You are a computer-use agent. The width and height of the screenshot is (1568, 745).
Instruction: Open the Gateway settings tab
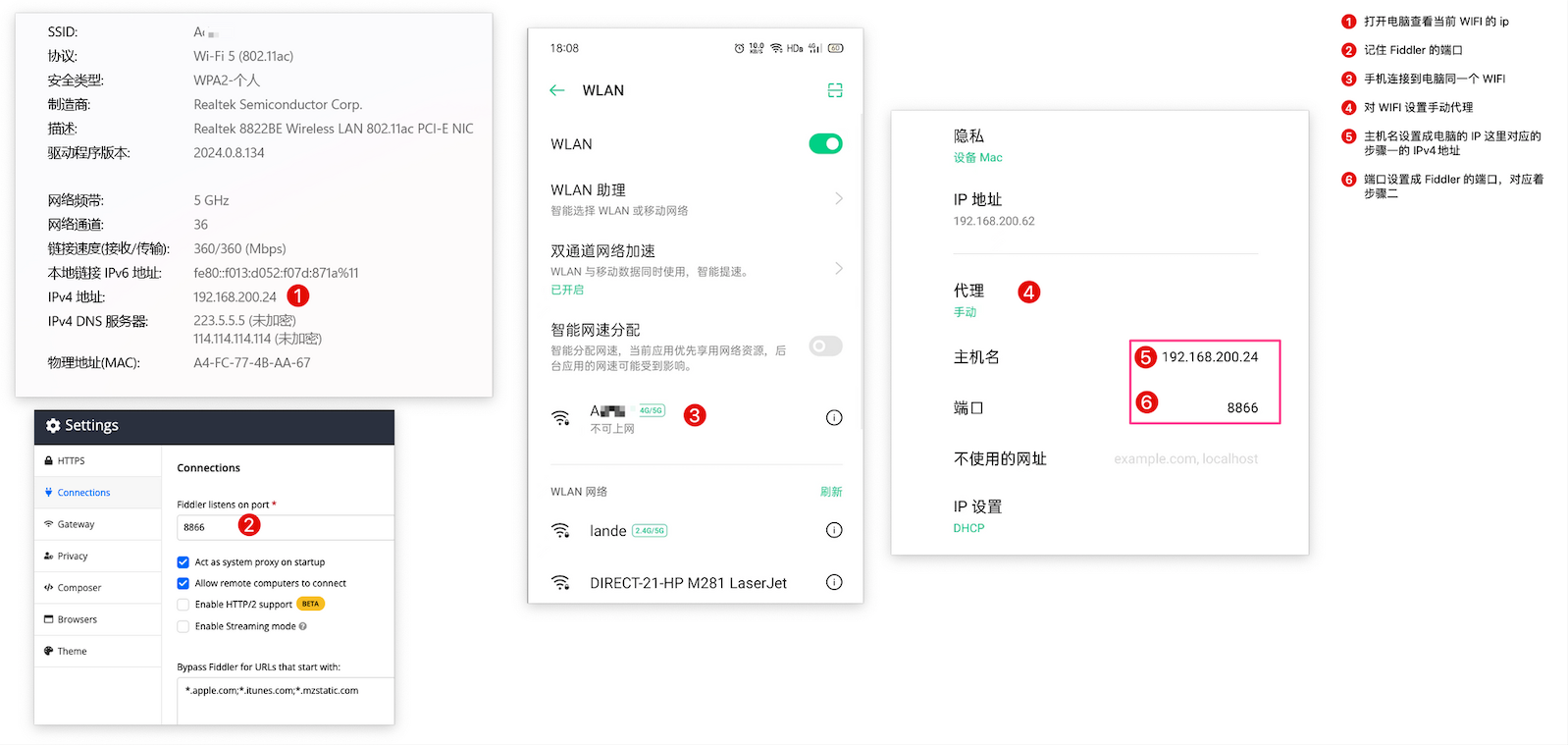pos(97,524)
